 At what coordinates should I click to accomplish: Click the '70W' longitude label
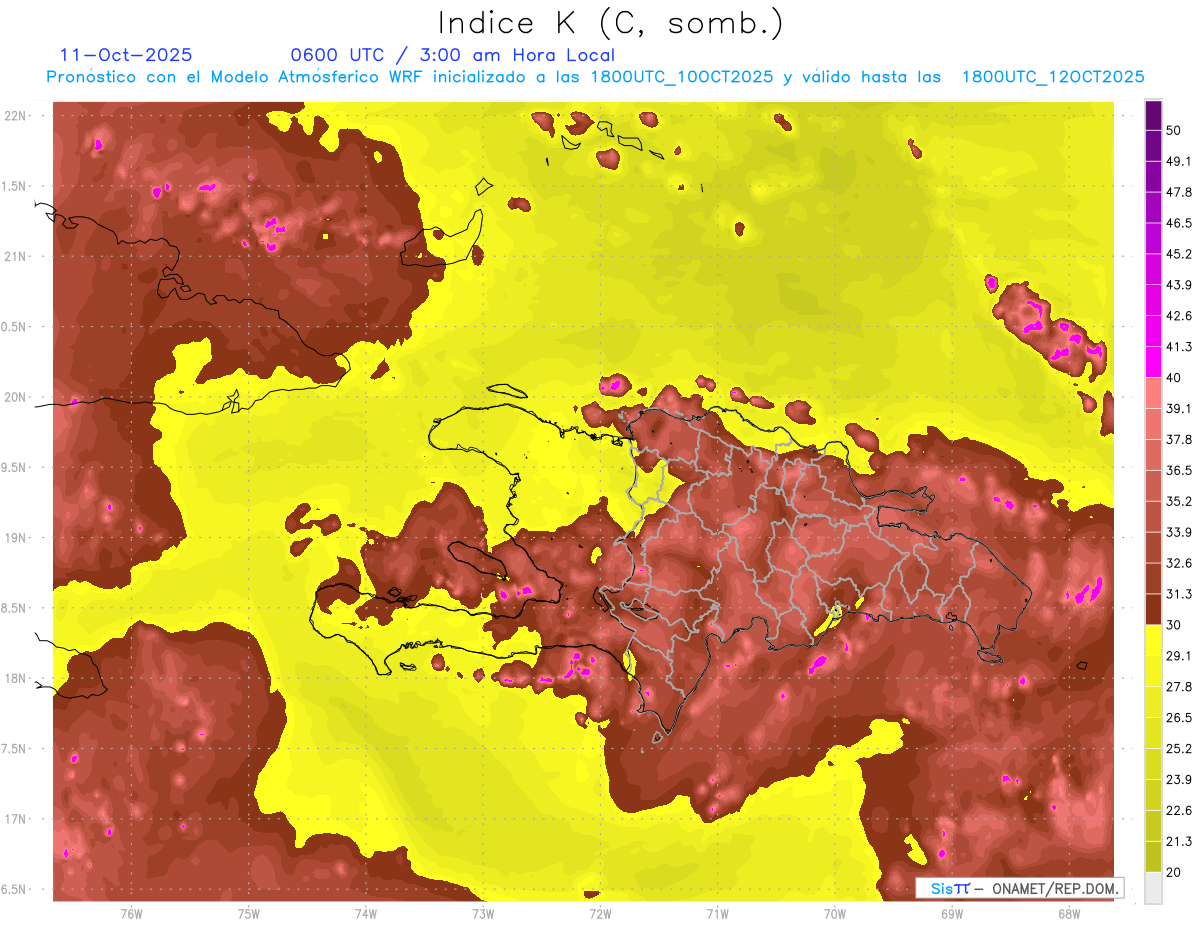pyautogui.click(x=835, y=913)
